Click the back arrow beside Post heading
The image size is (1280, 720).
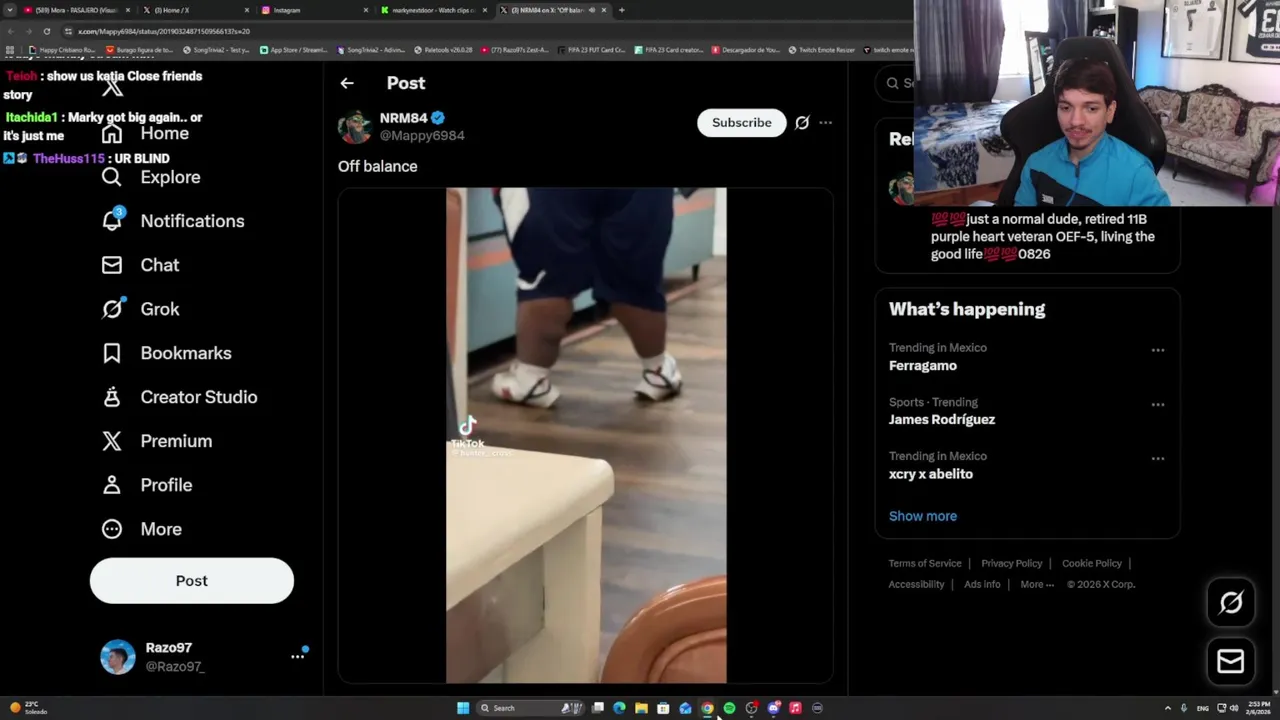(347, 83)
